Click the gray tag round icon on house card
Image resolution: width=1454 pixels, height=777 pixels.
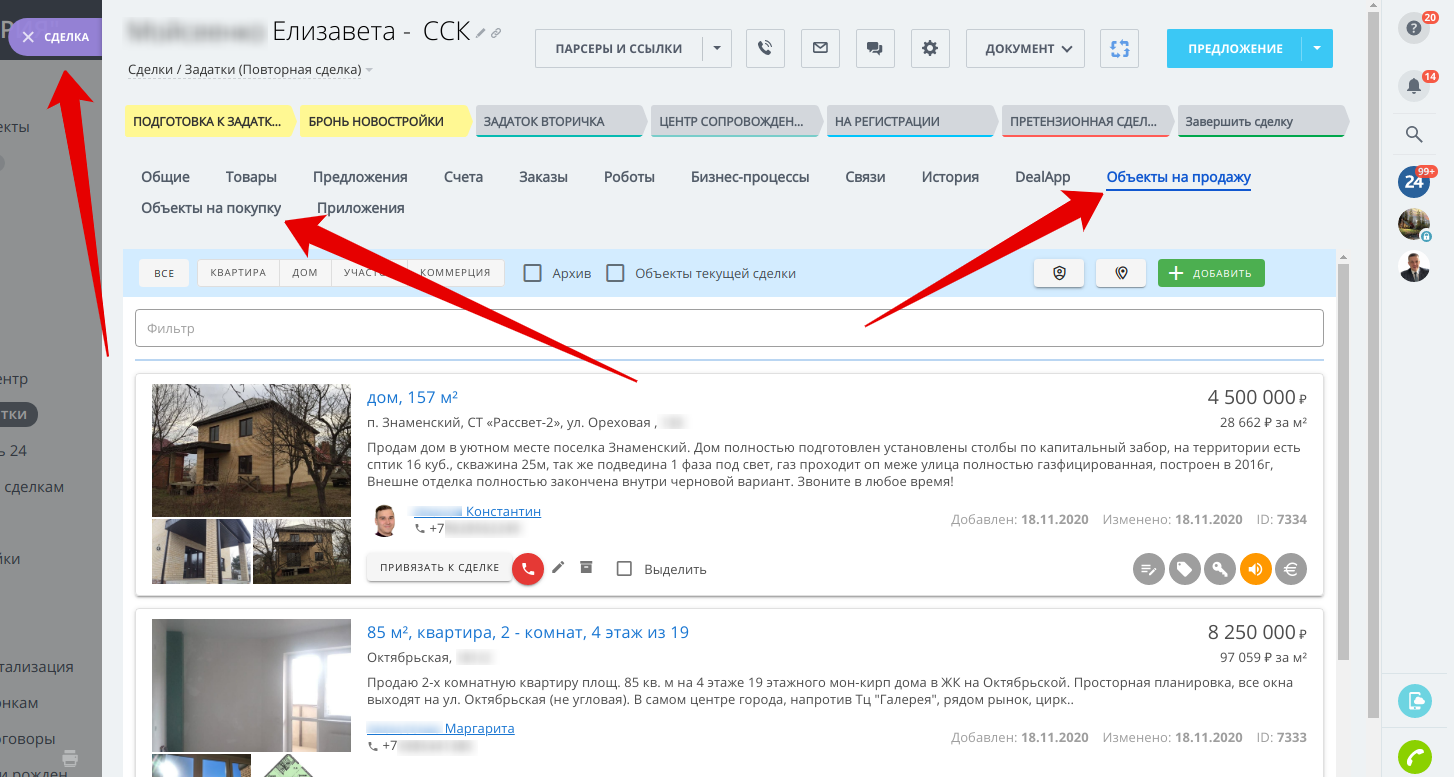pyautogui.click(x=1184, y=569)
